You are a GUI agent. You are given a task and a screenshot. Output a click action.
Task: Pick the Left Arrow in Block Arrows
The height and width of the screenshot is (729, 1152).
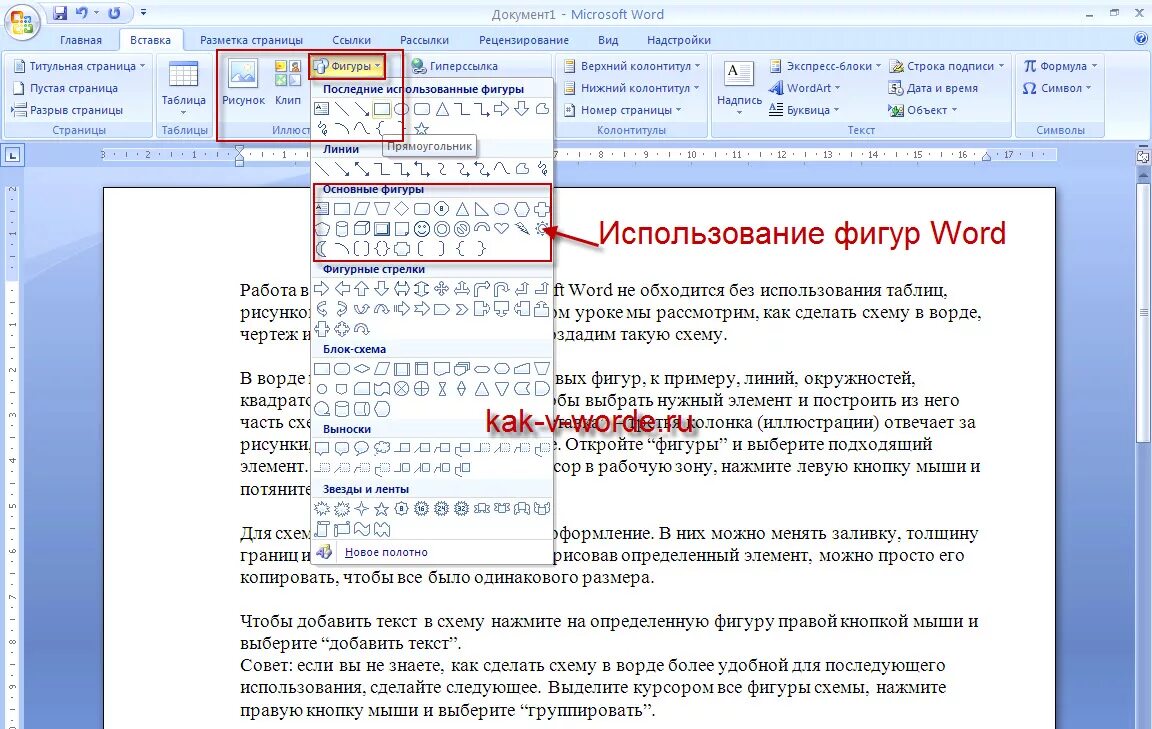coord(342,289)
